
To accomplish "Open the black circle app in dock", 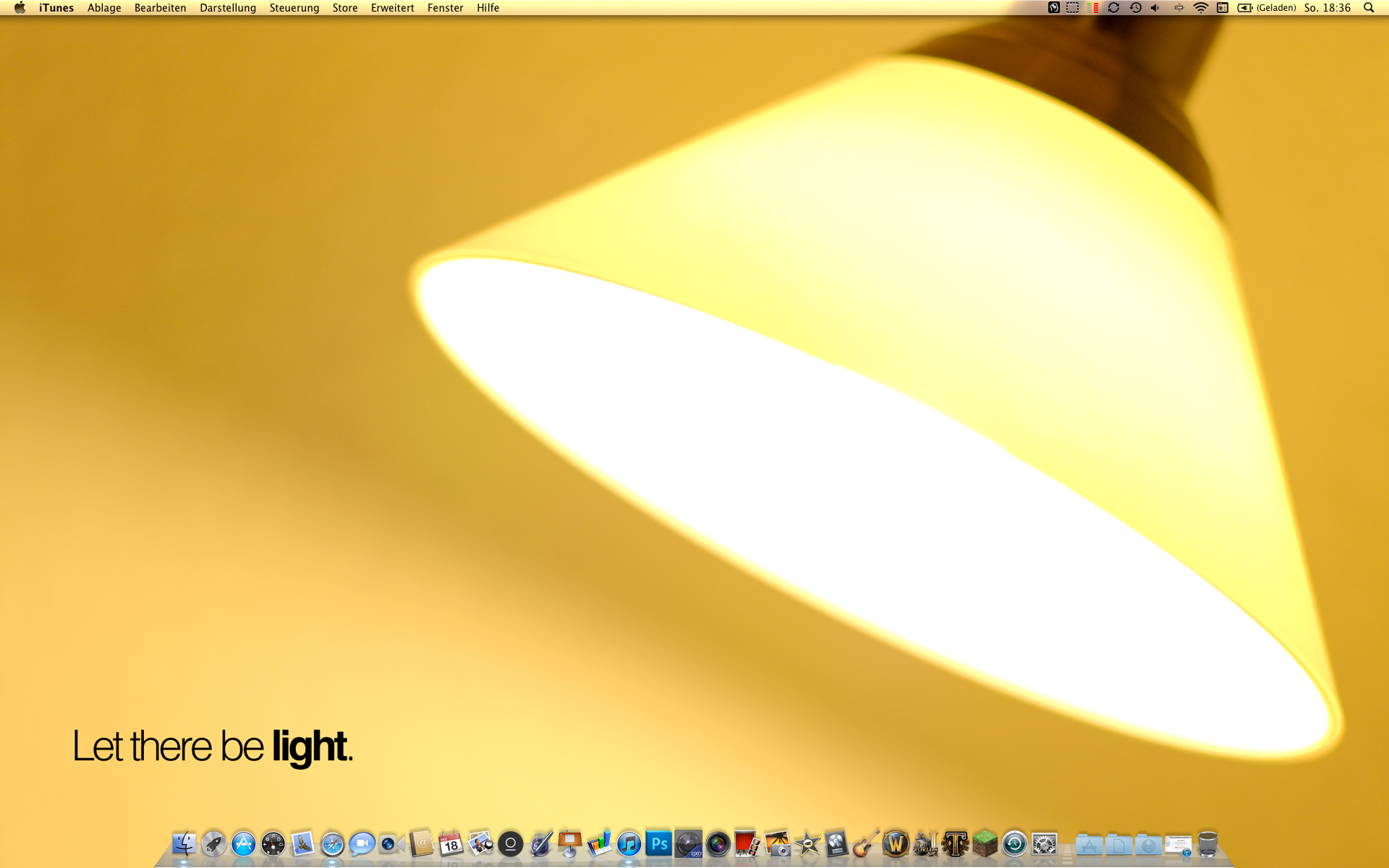I will (x=510, y=843).
